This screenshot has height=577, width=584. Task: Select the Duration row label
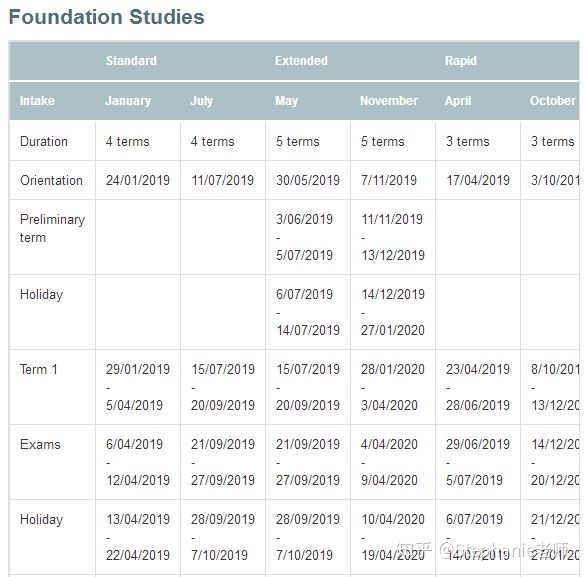pyautogui.click(x=44, y=142)
